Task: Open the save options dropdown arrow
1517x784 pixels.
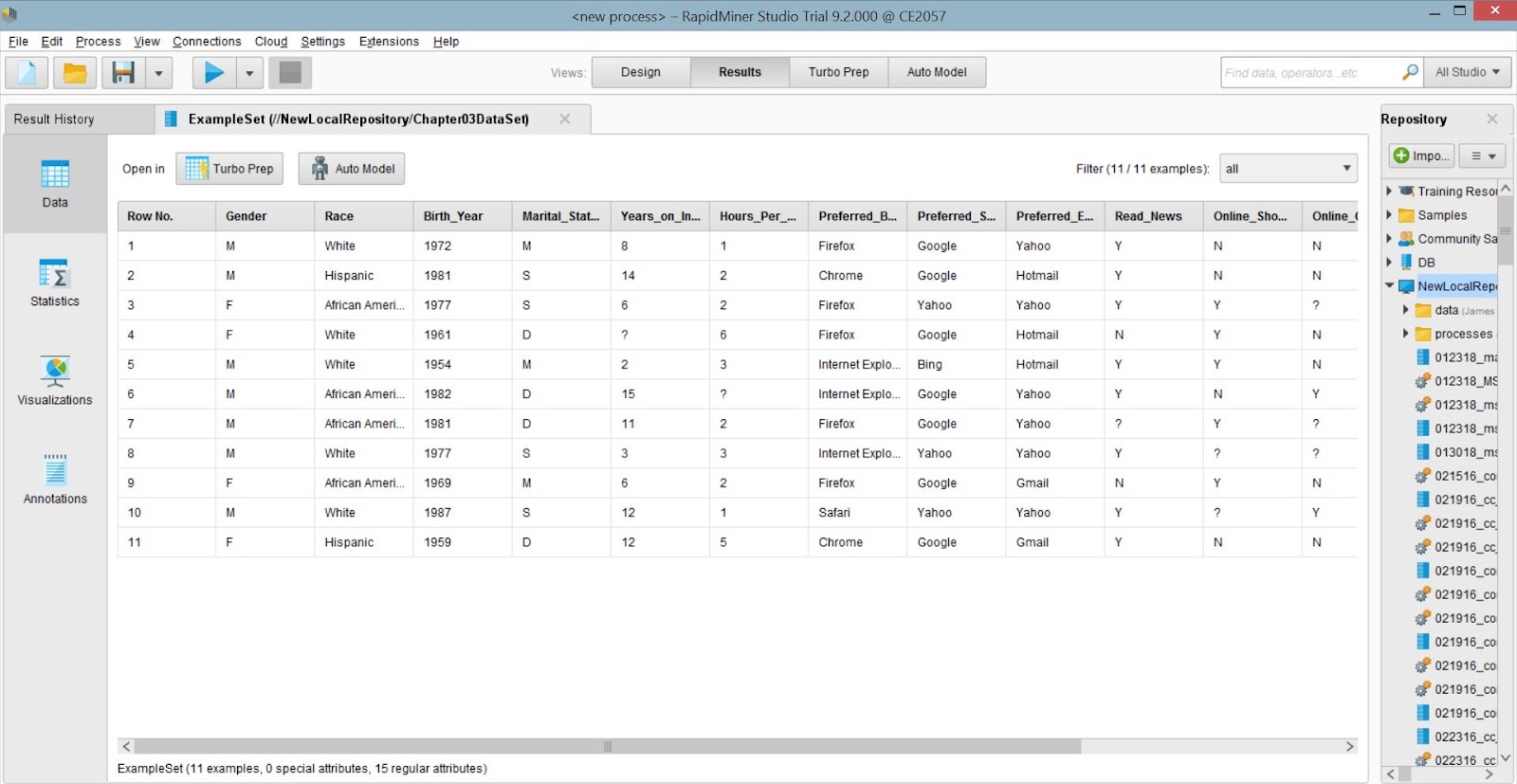Action: (x=158, y=73)
